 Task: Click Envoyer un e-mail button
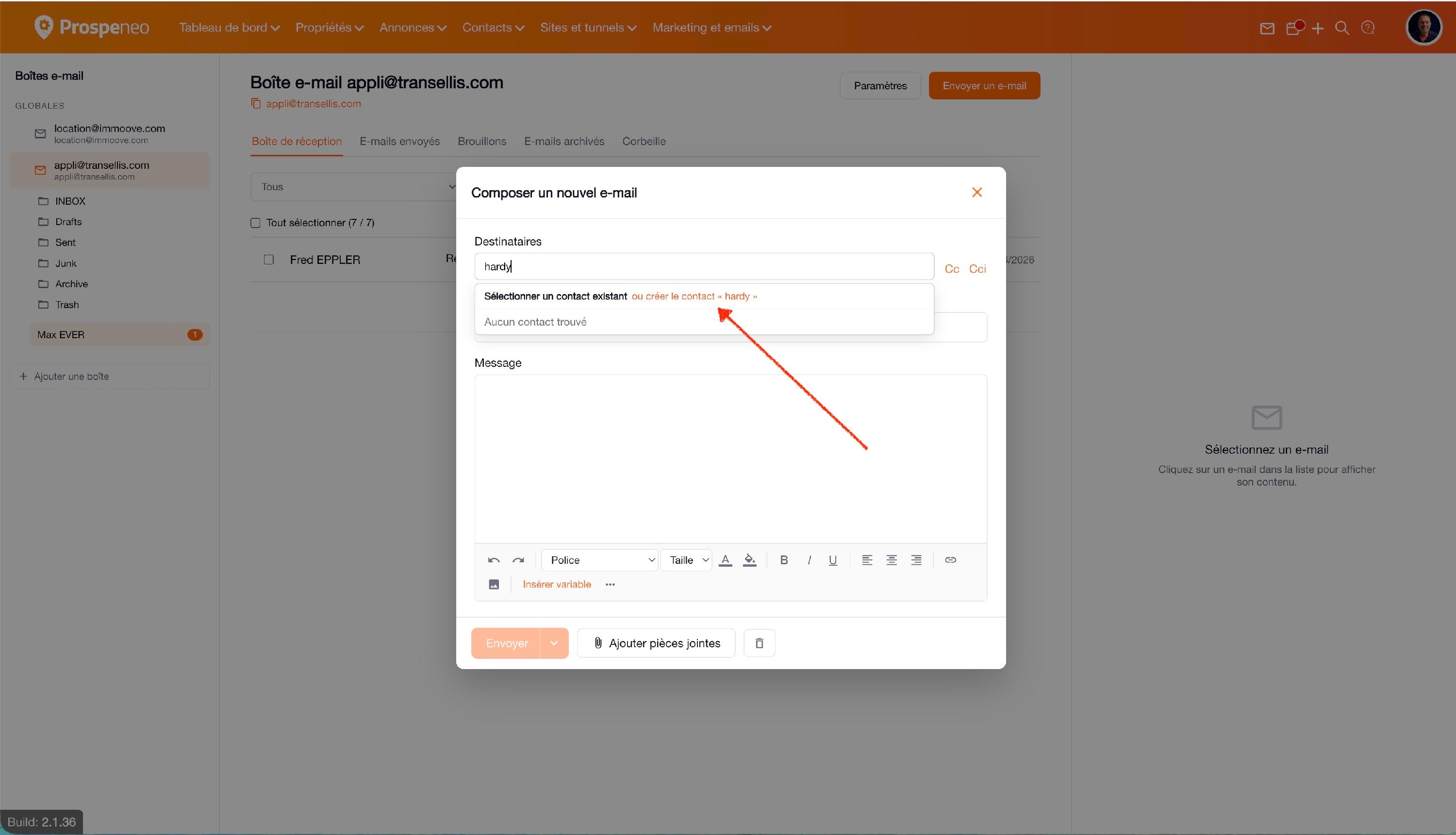[x=984, y=85]
